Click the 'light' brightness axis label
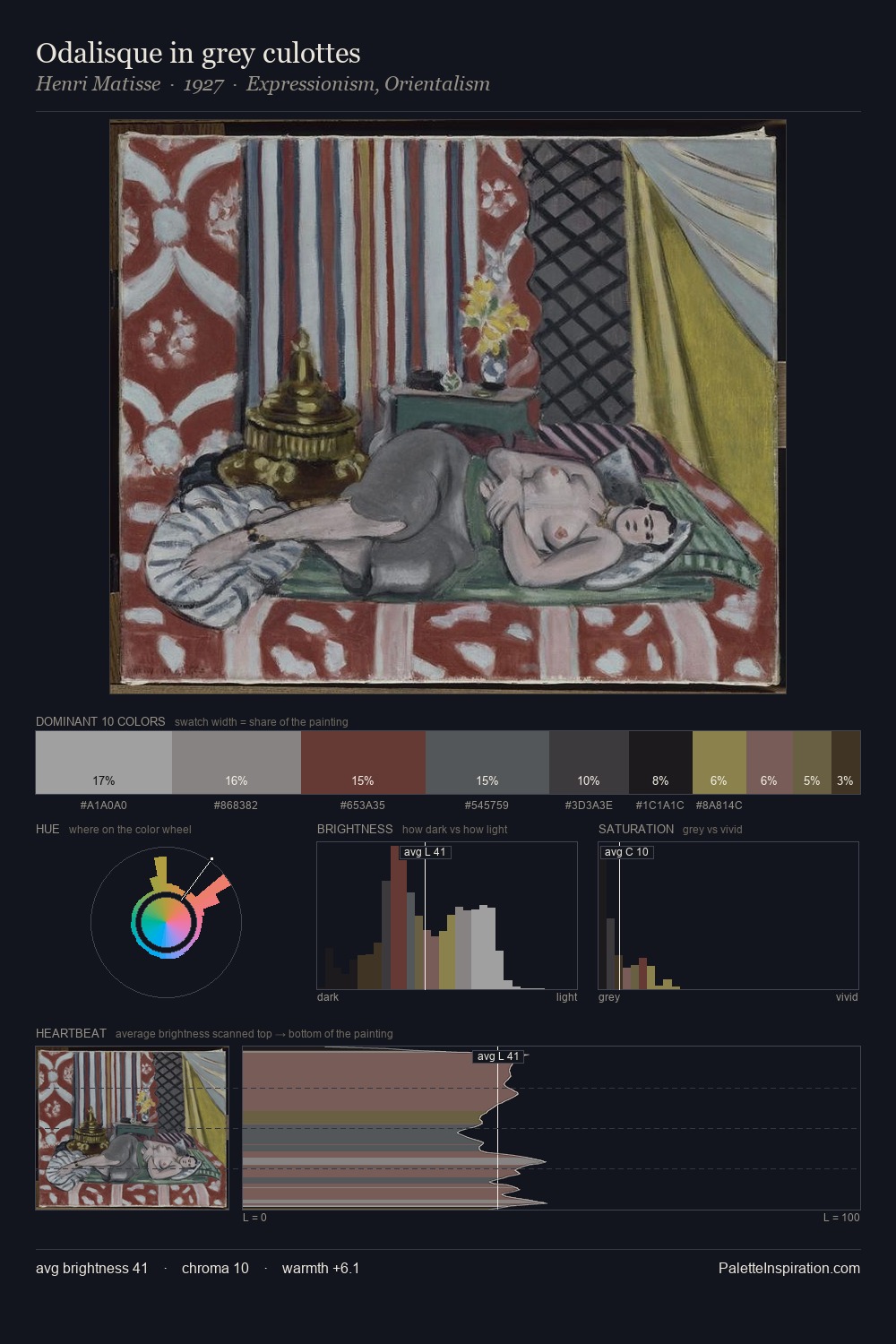The height and width of the screenshot is (1344, 896). 566,996
